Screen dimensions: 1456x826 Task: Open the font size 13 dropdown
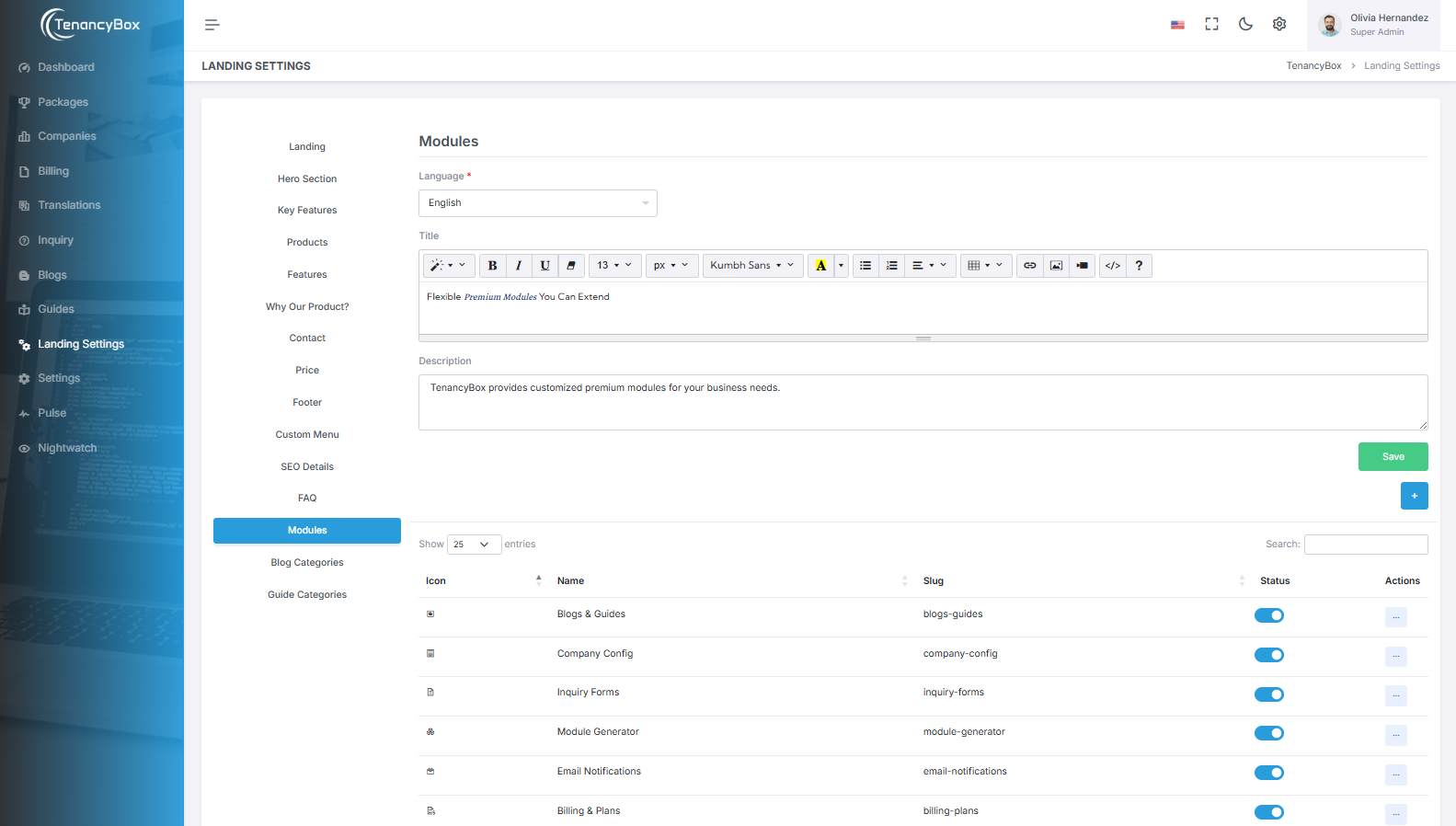pos(614,266)
